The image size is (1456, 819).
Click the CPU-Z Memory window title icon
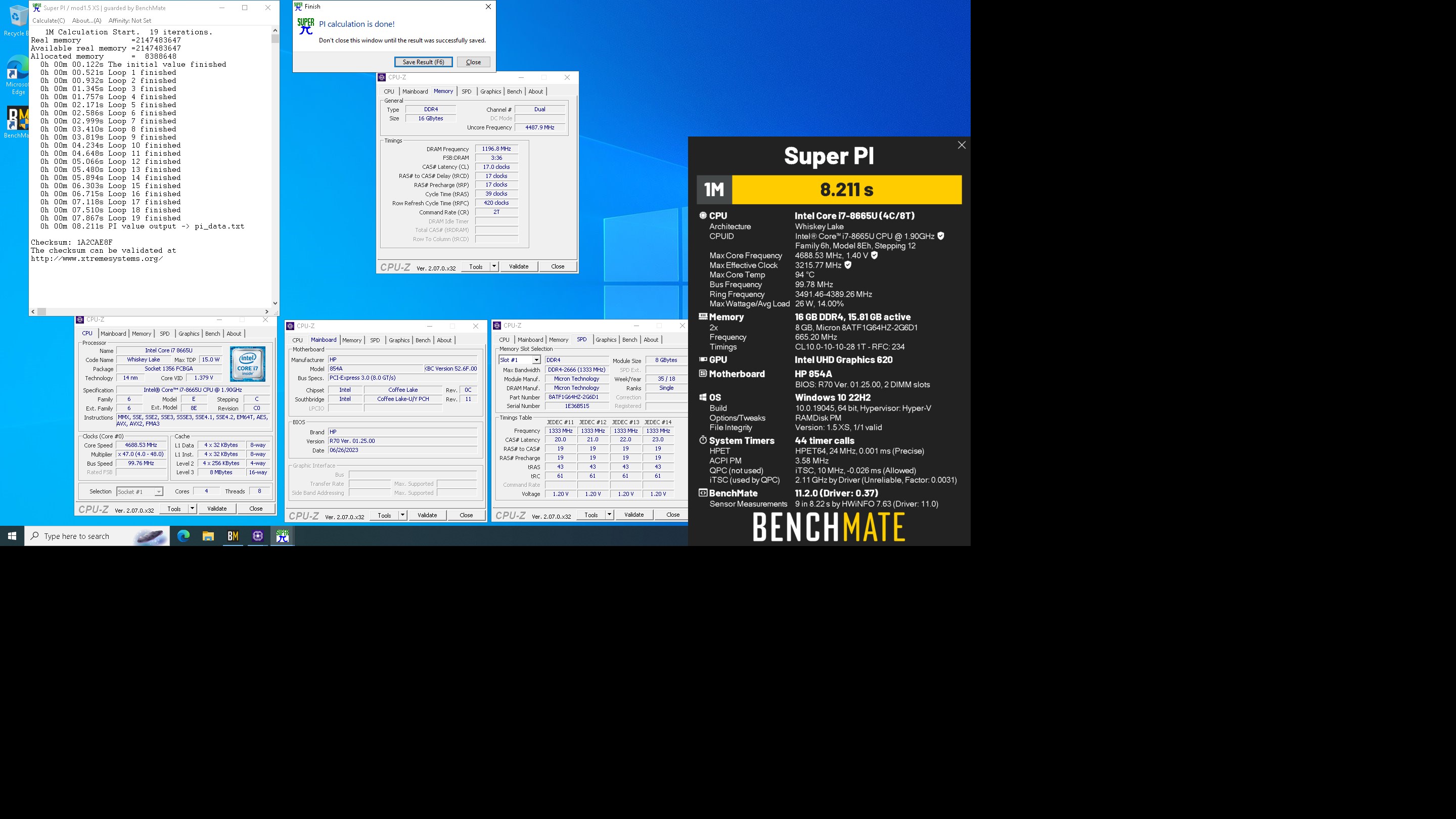(382, 77)
